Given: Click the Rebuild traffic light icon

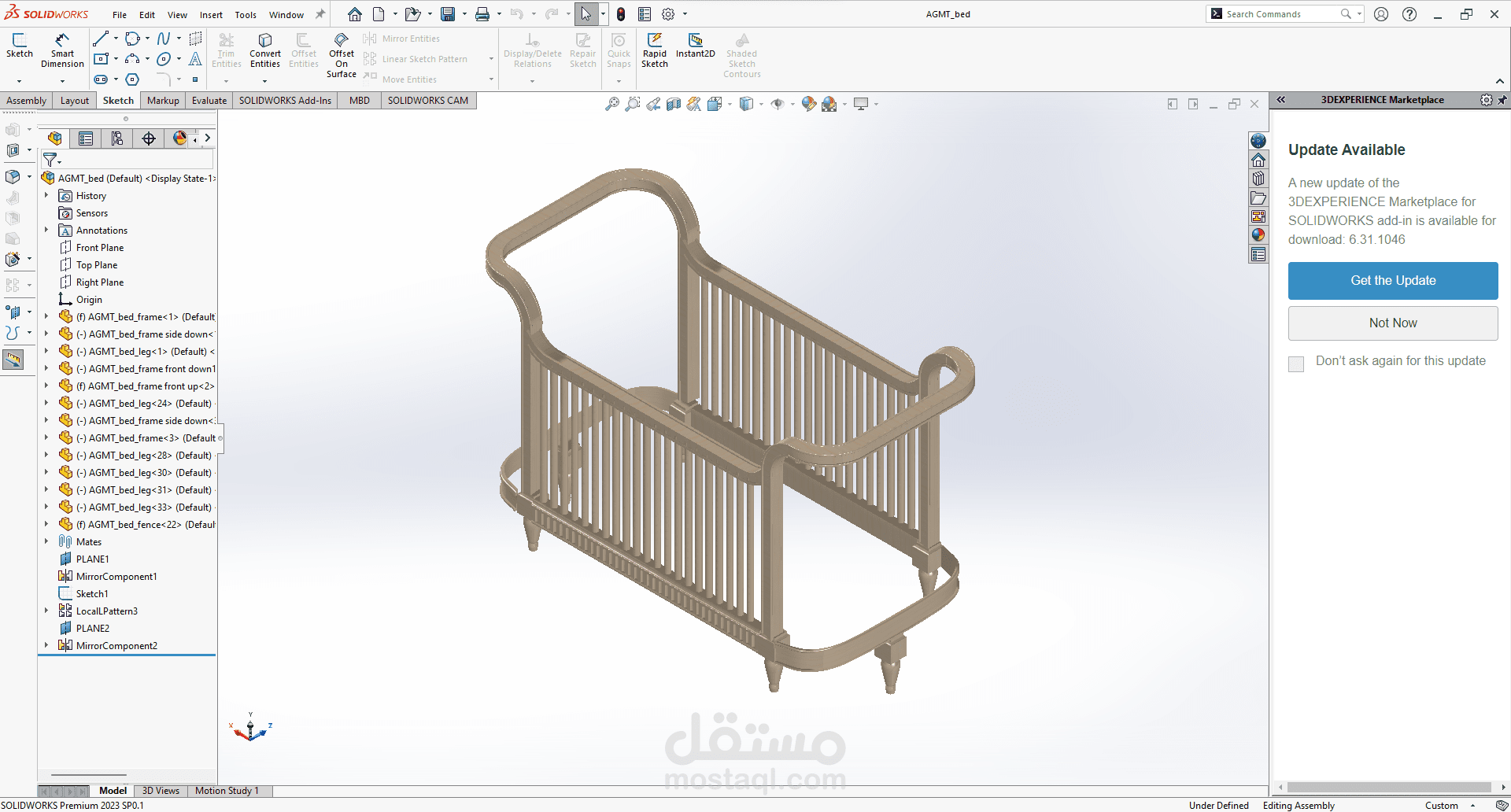Looking at the screenshot, I should click(x=621, y=14).
